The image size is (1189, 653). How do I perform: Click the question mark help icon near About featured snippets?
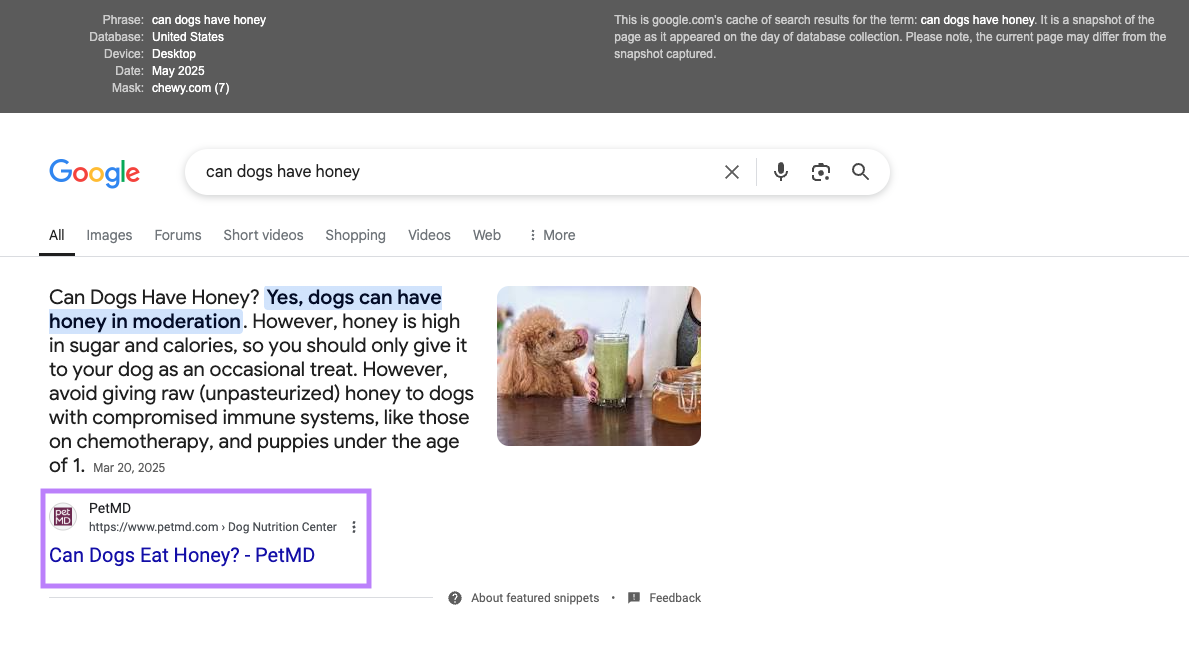click(455, 597)
